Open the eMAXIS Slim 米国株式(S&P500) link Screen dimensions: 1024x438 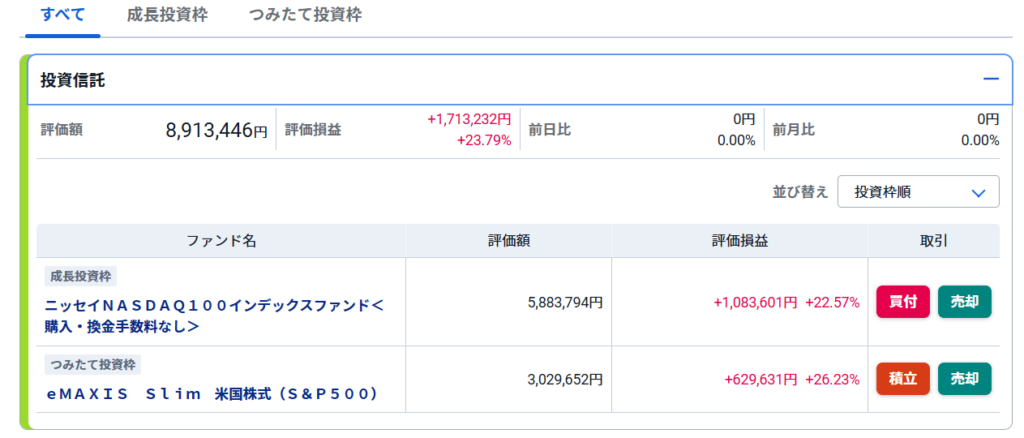213,394
